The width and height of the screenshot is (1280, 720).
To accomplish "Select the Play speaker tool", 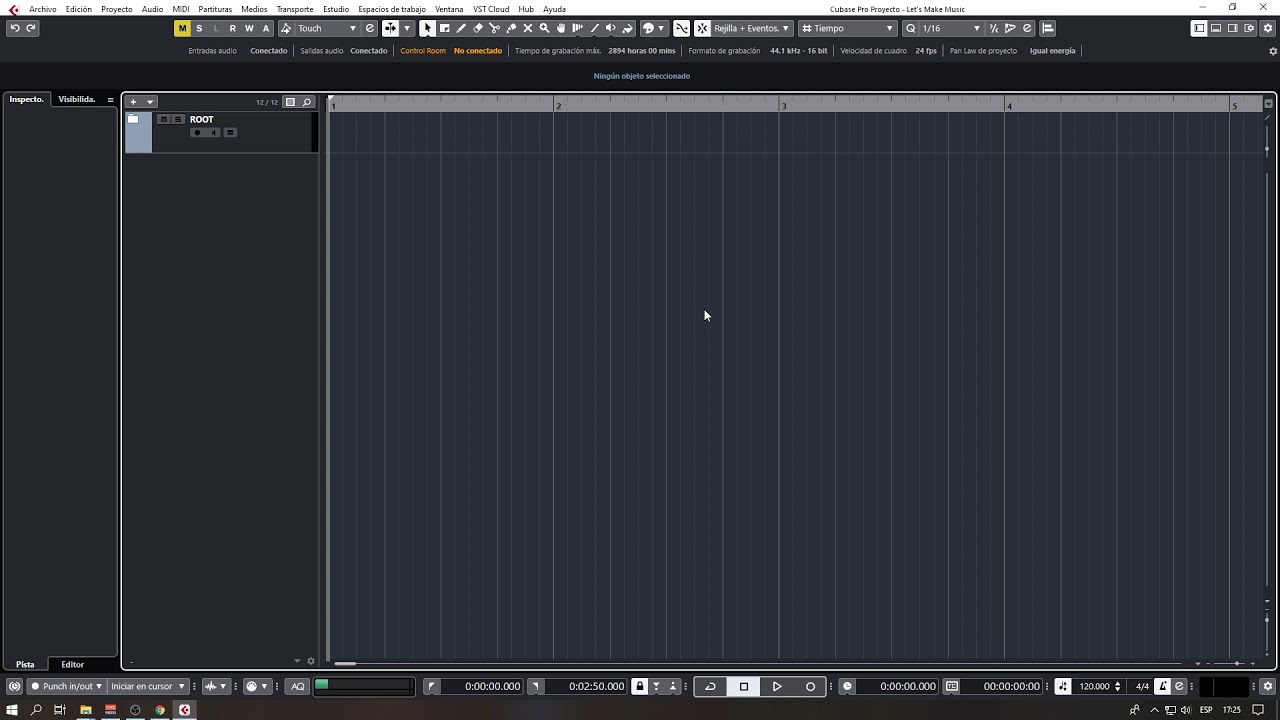I will tap(610, 28).
